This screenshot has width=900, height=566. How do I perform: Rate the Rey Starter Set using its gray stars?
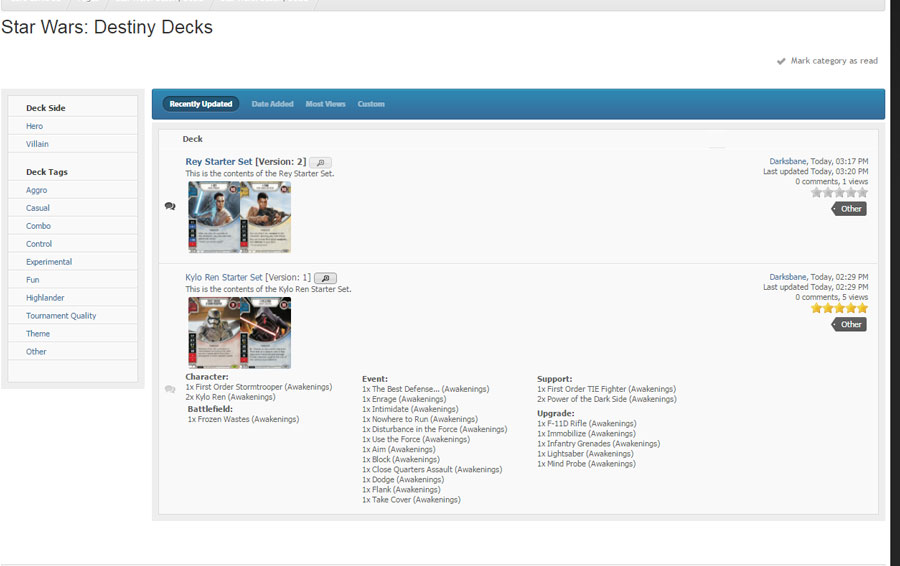click(x=839, y=193)
